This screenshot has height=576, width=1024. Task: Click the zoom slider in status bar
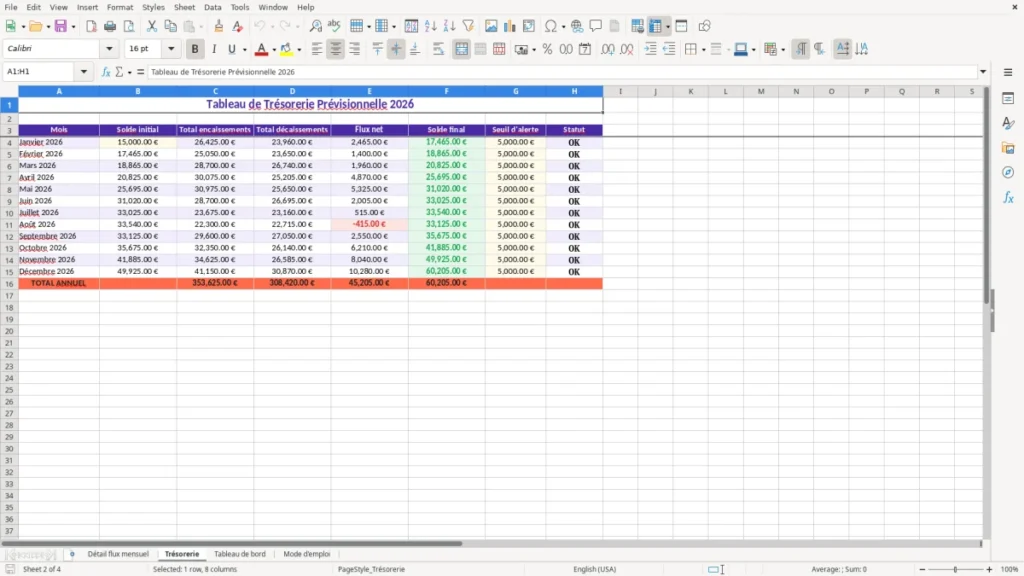(955, 569)
